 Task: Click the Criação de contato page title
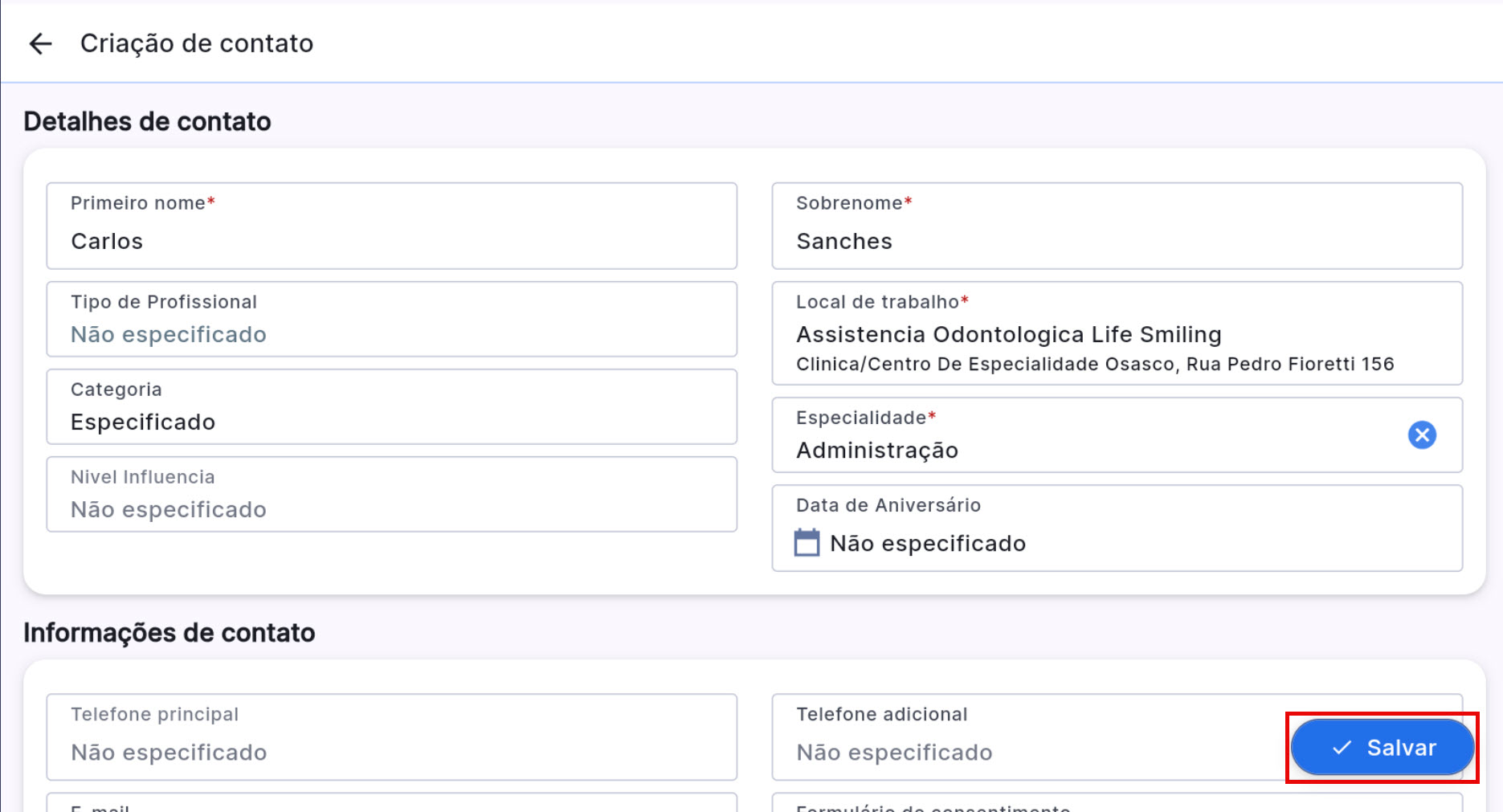(x=197, y=43)
